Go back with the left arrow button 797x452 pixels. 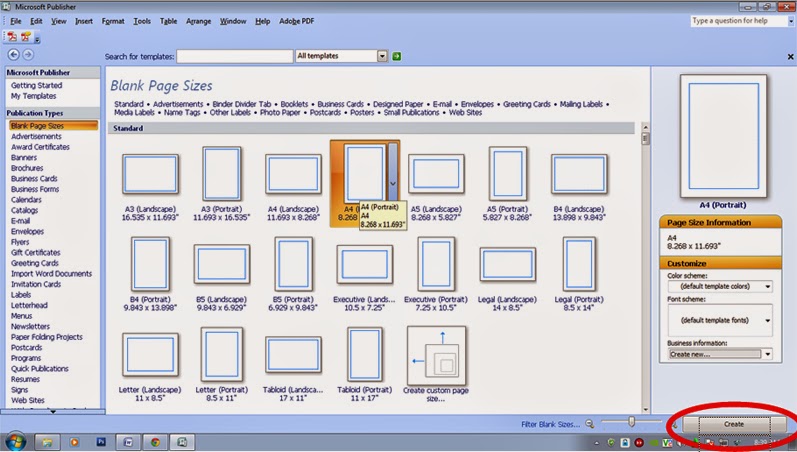(14, 54)
